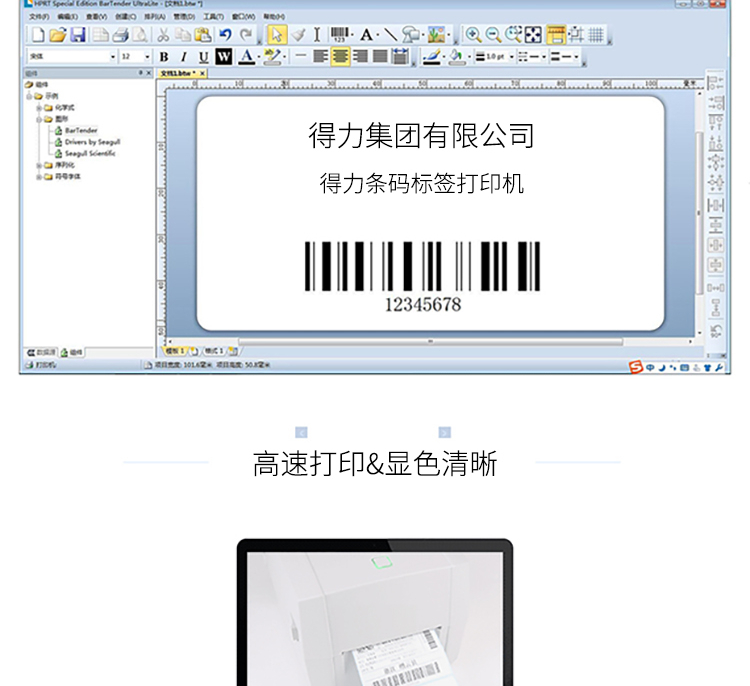Viewport: 750px width, 686px height.
Task: Create a new document with the New icon
Action: coord(37,35)
